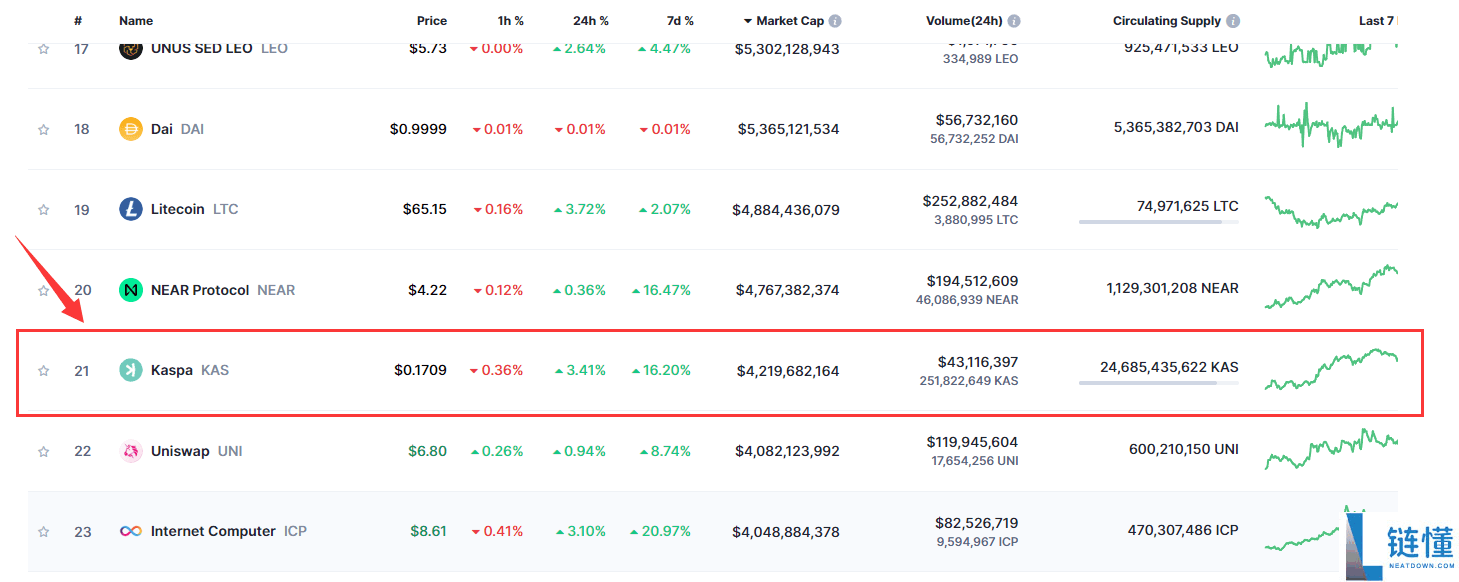Toggle the NEAR Protocol watchlist star
This screenshot has height=582, width=1459.
(x=43, y=290)
